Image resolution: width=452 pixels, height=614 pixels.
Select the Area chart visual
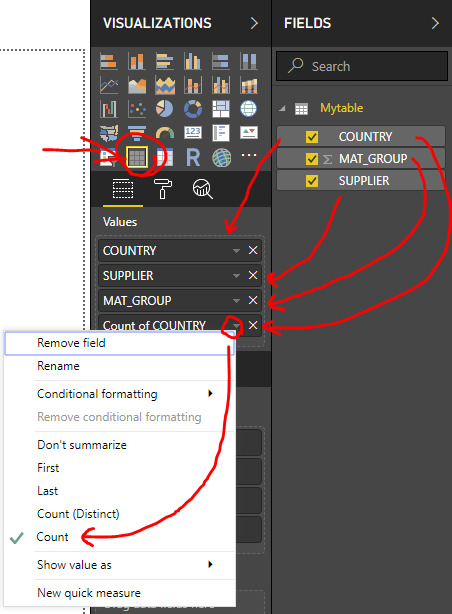coord(137,85)
